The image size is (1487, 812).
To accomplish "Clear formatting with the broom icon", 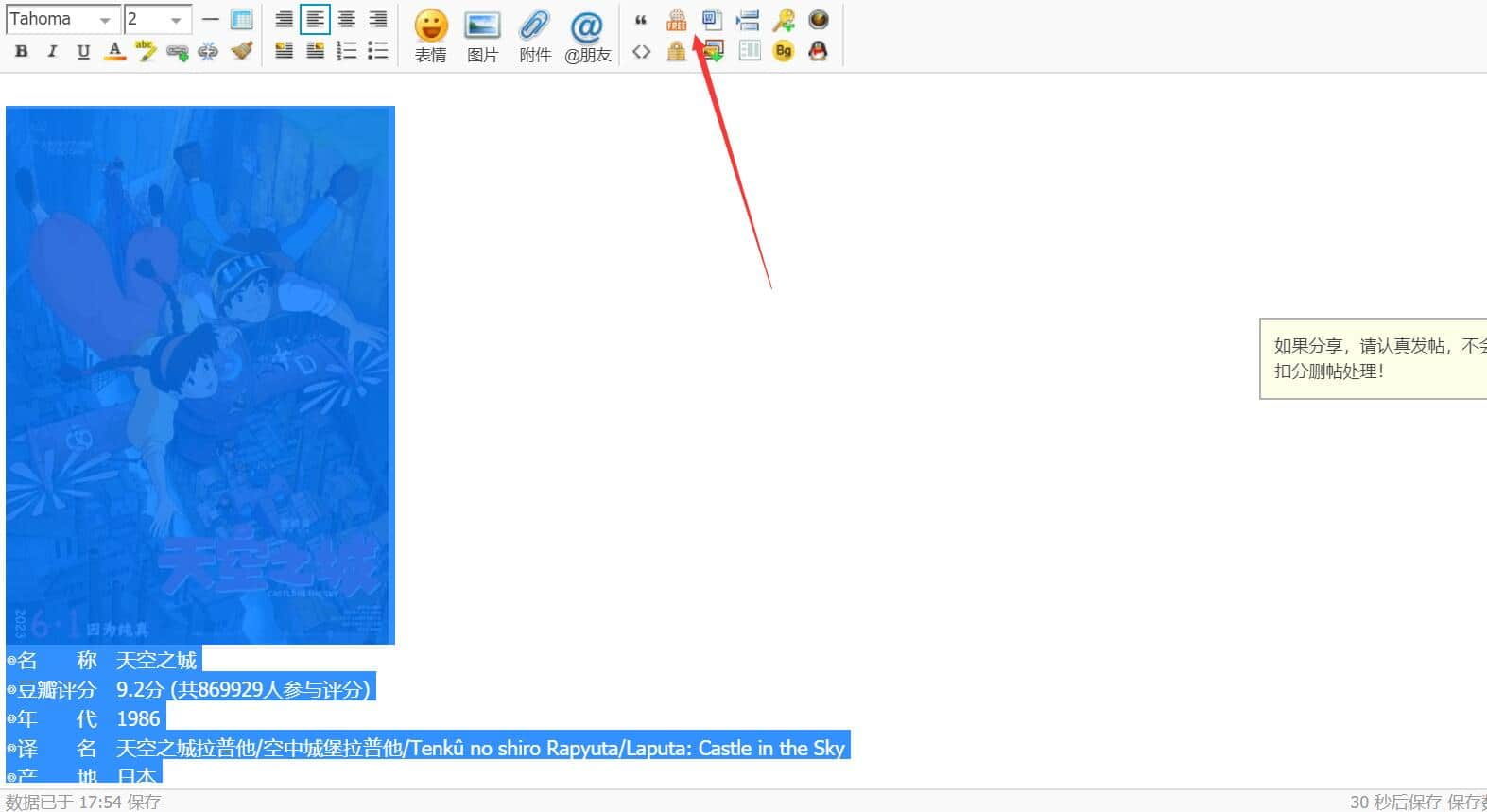I will pos(242,51).
